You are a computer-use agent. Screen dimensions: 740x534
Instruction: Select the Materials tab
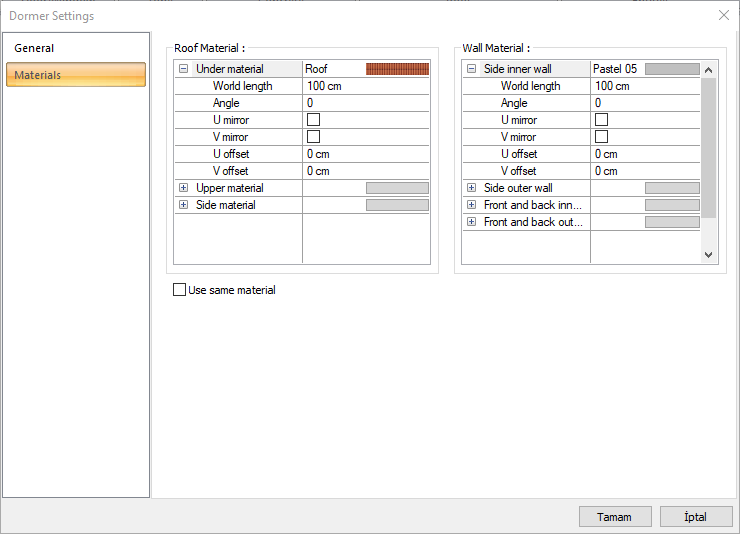pyautogui.click(x=76, y=75)
